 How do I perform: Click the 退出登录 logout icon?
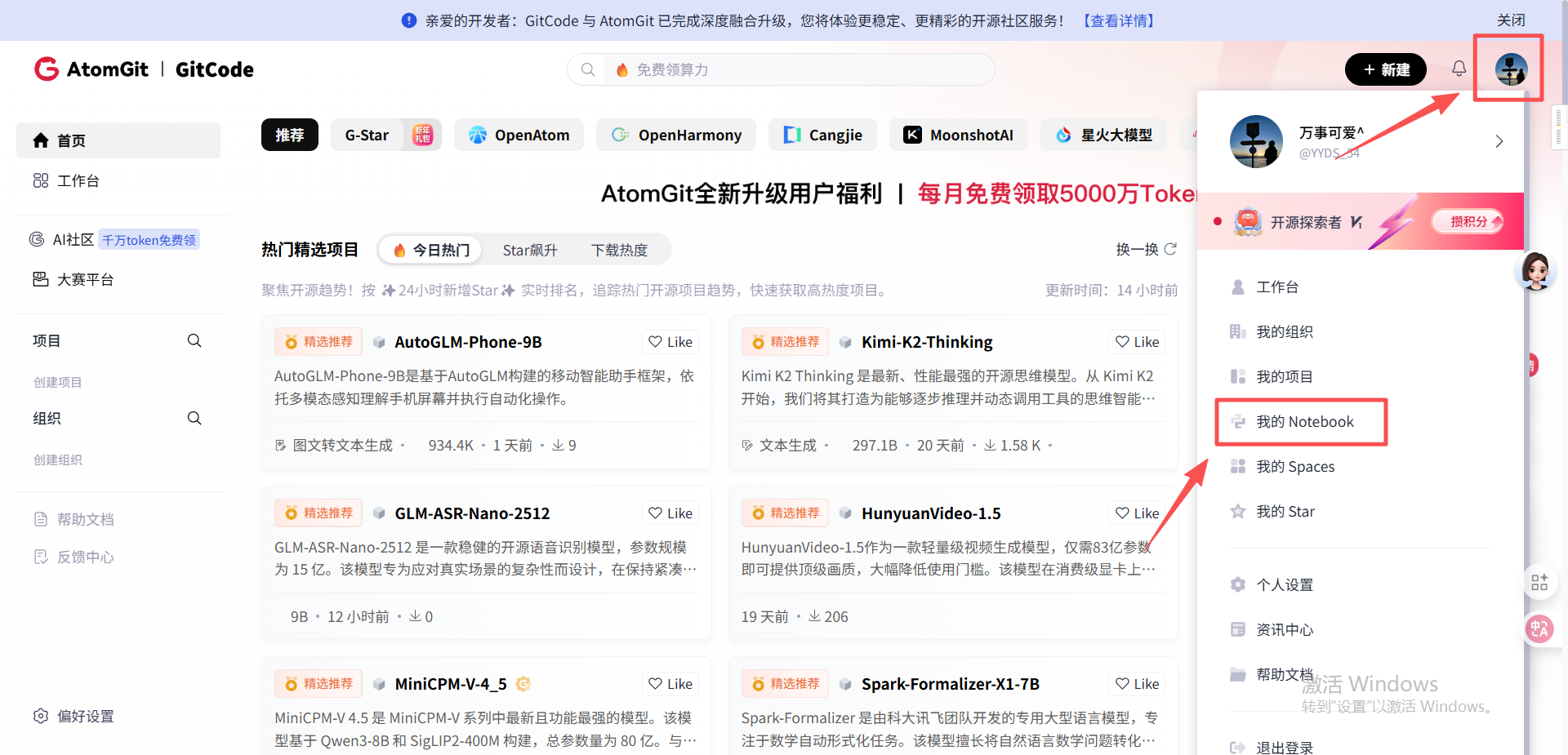[1238, 748]
